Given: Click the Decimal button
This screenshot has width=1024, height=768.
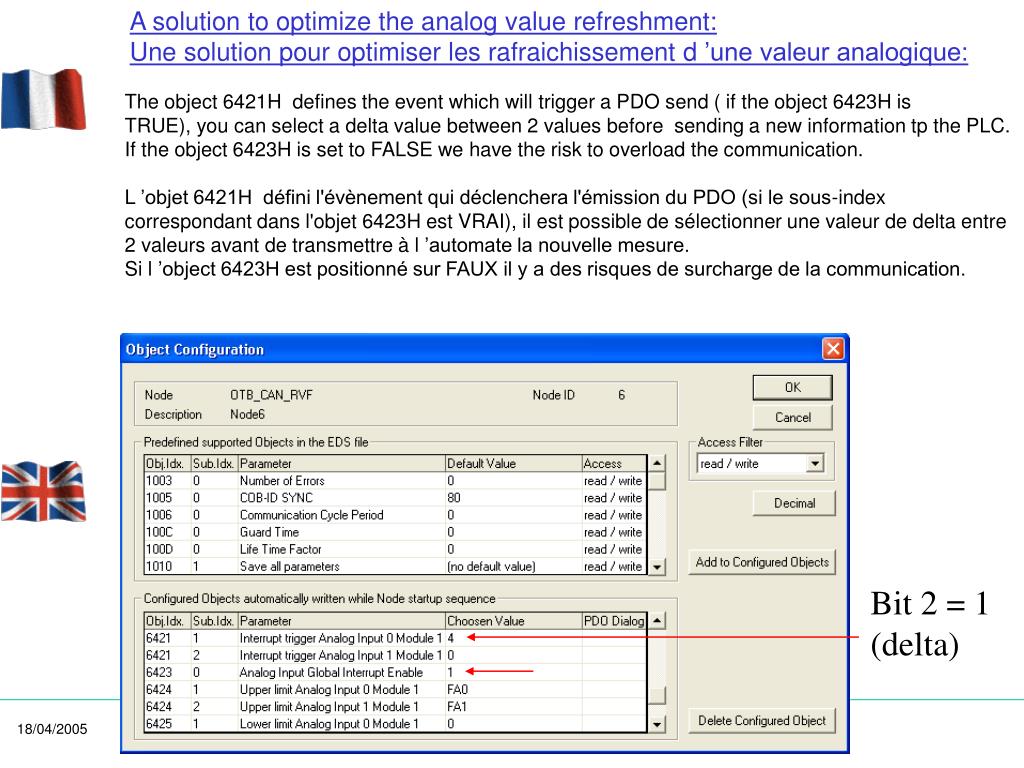Looking at the screenshot, I should pos(794,504).
